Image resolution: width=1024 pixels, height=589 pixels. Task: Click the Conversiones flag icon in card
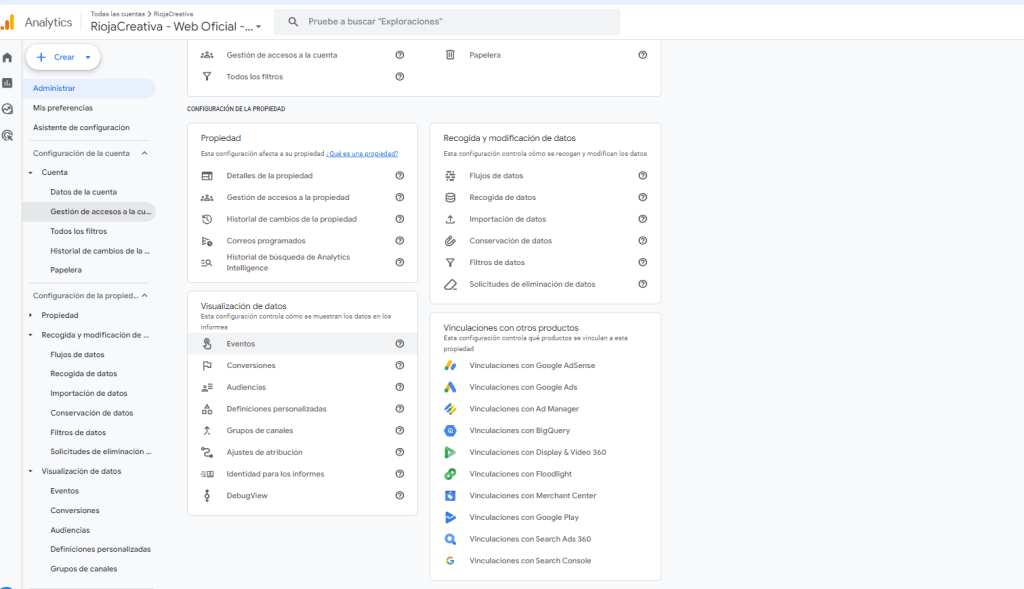point(207,366)
